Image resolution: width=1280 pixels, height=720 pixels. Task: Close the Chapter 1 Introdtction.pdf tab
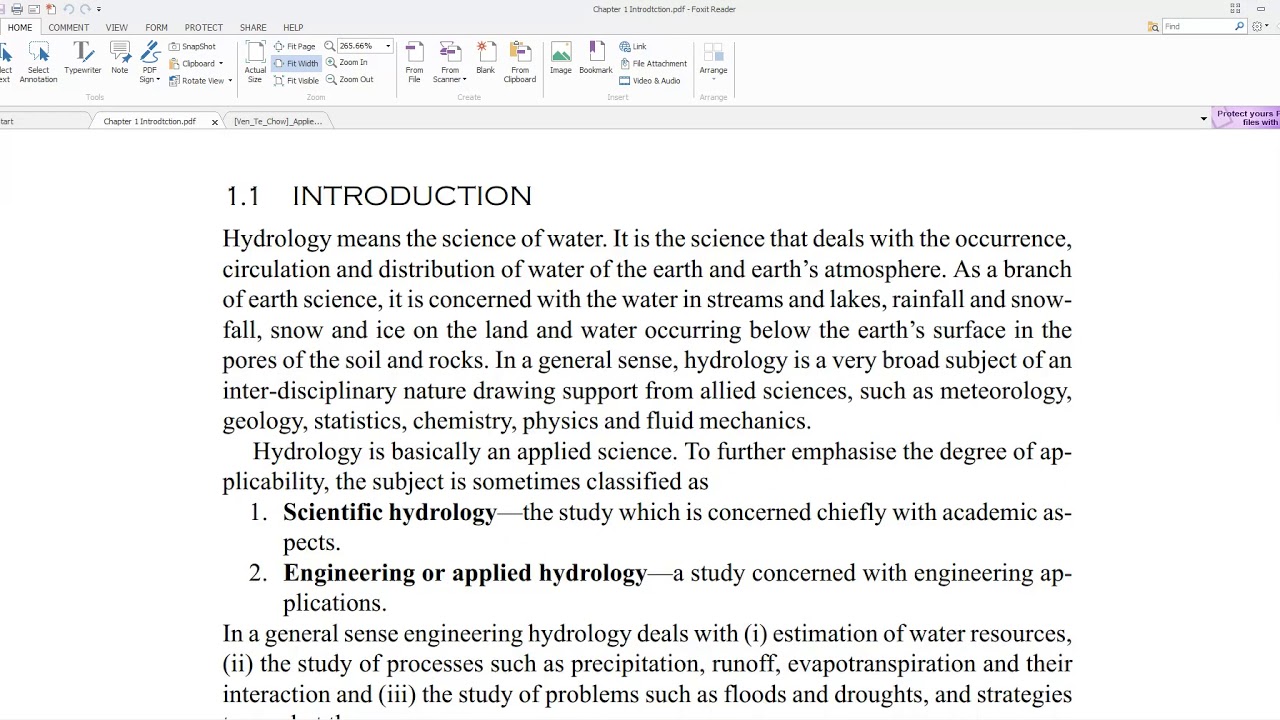coord(214,122)
